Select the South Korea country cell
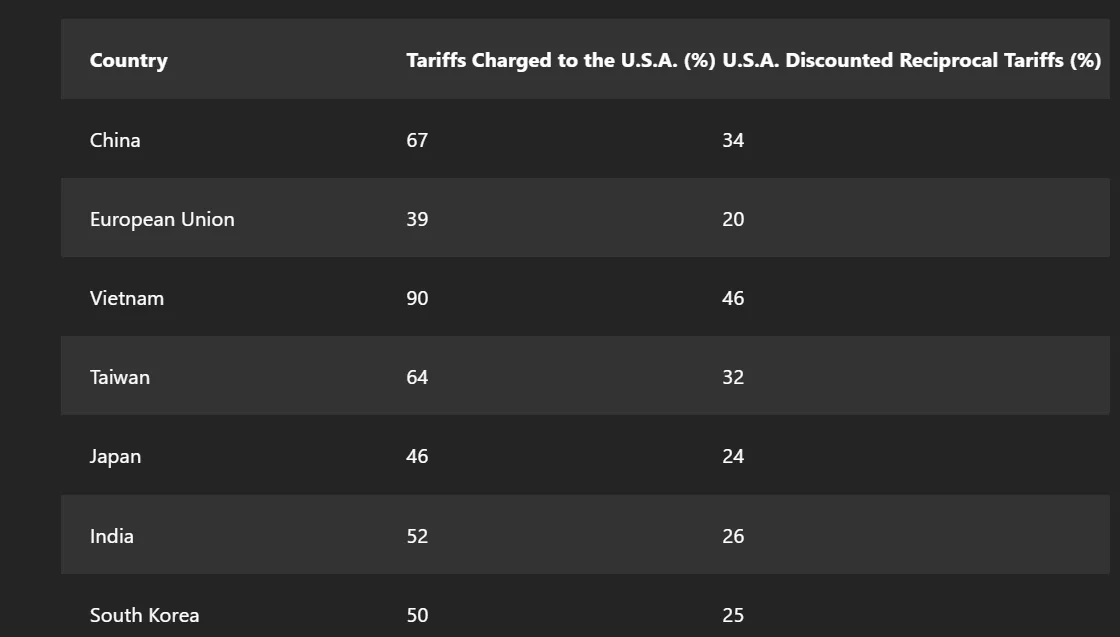 pos(144,615)
